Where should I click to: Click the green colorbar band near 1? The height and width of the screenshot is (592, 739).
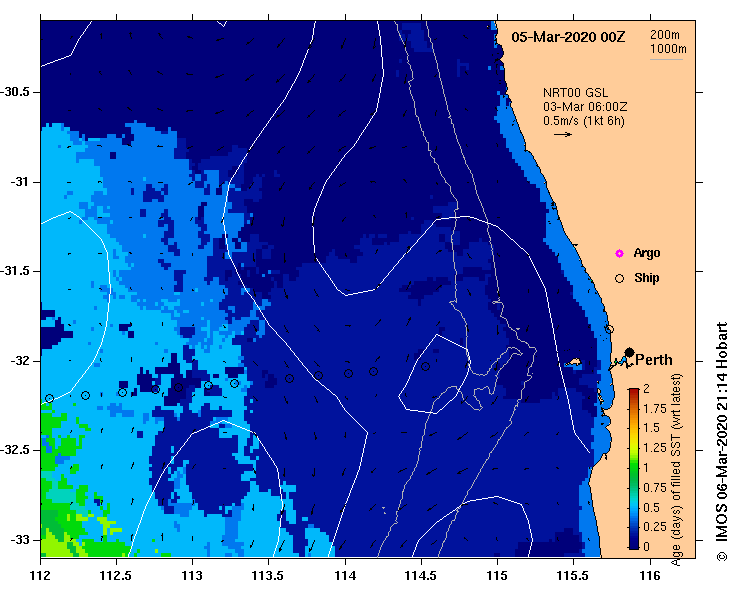click(x=634, y=469)
